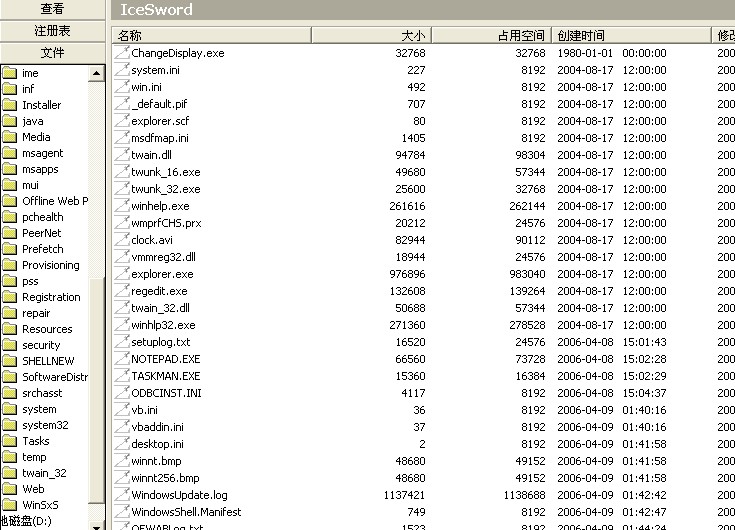
Task: Click the mui folder icon
Action: tap(9, 185)
